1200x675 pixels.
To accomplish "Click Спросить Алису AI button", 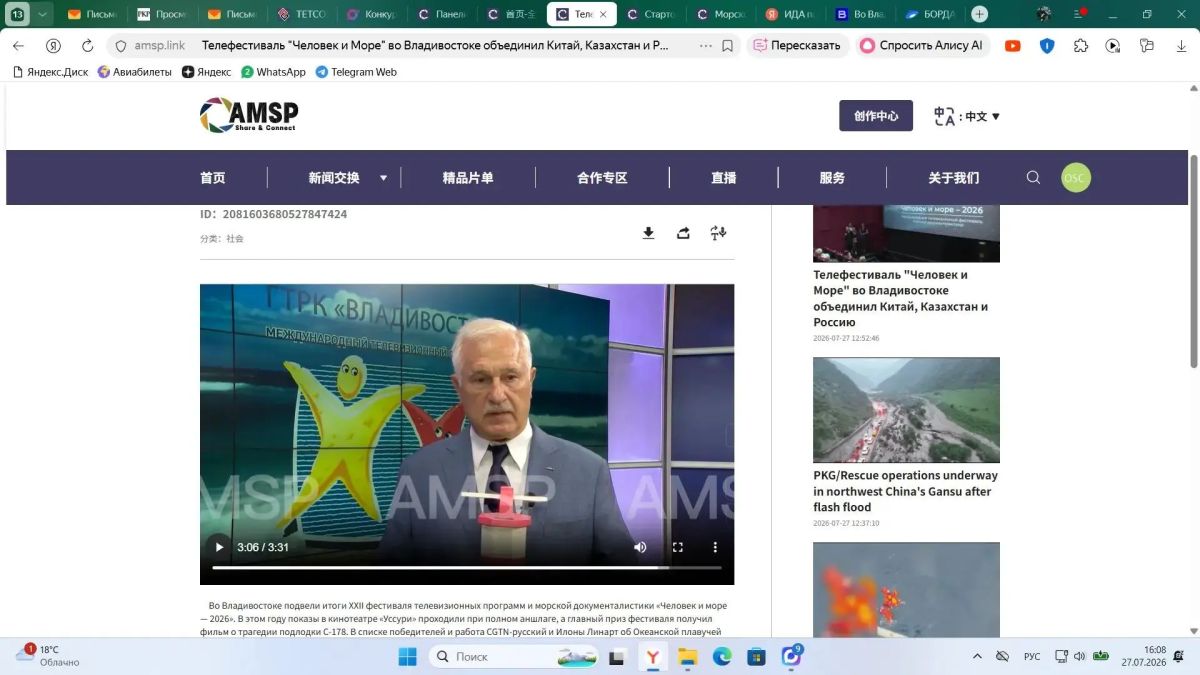I will pos(922,46).
